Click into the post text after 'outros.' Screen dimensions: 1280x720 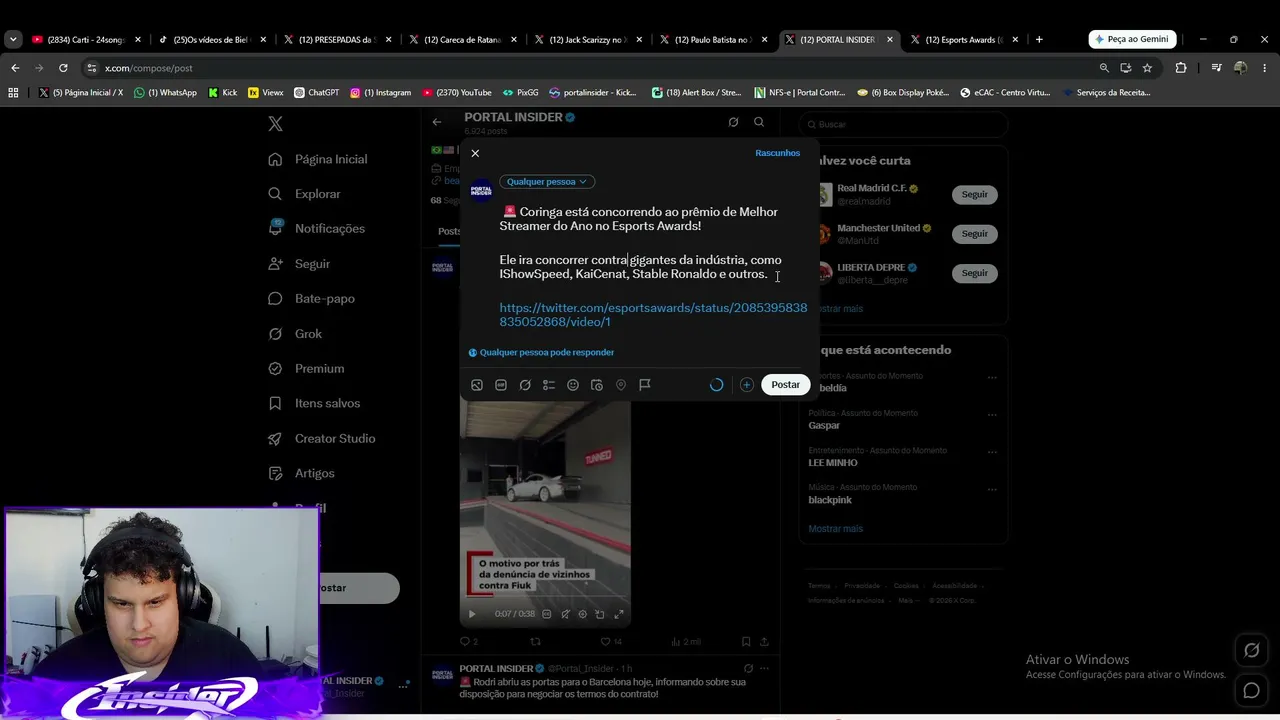pyautogui.click(x=770, y=274)
